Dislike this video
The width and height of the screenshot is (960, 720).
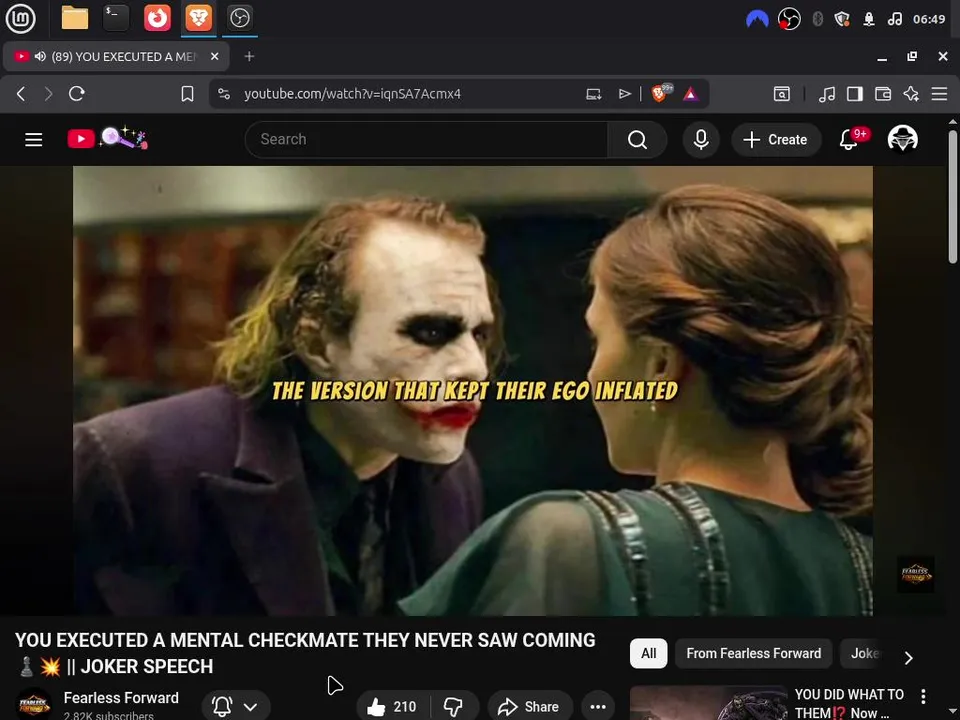point(454,707)
